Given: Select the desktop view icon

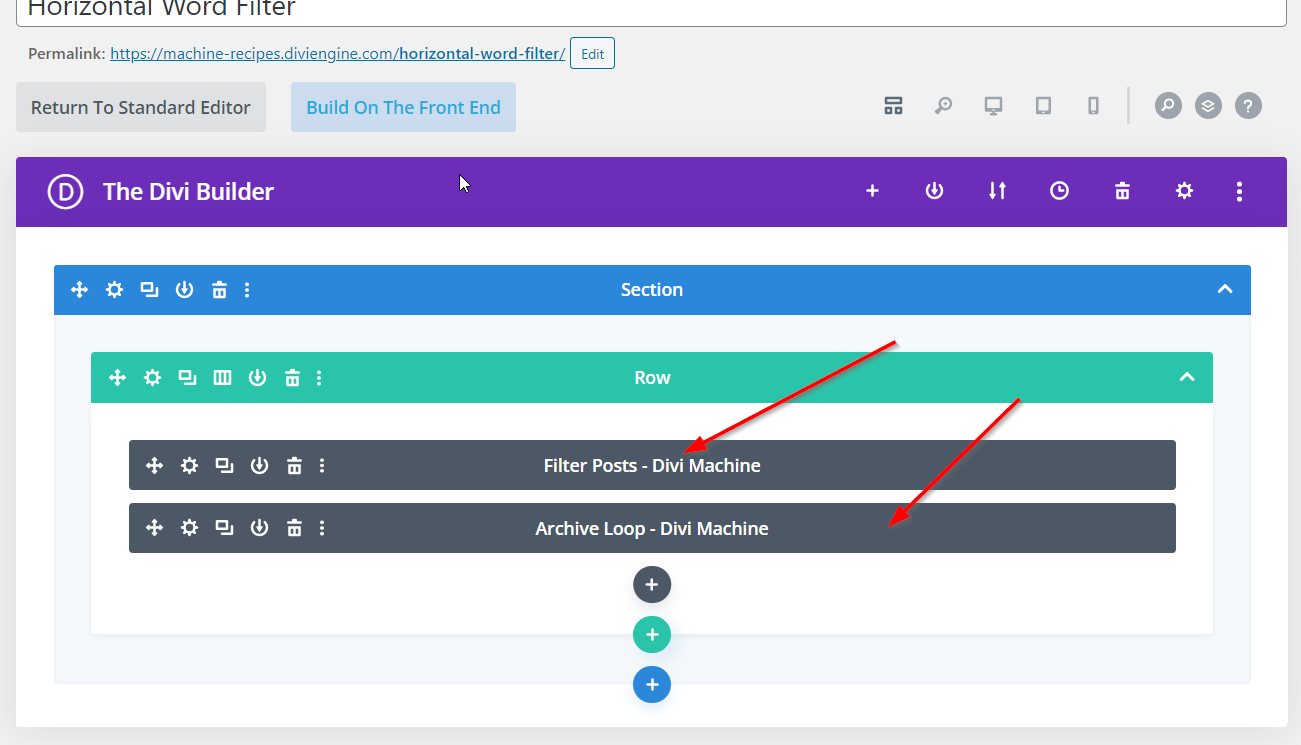Looking at the screenshot, I should [x=993, y=106].
